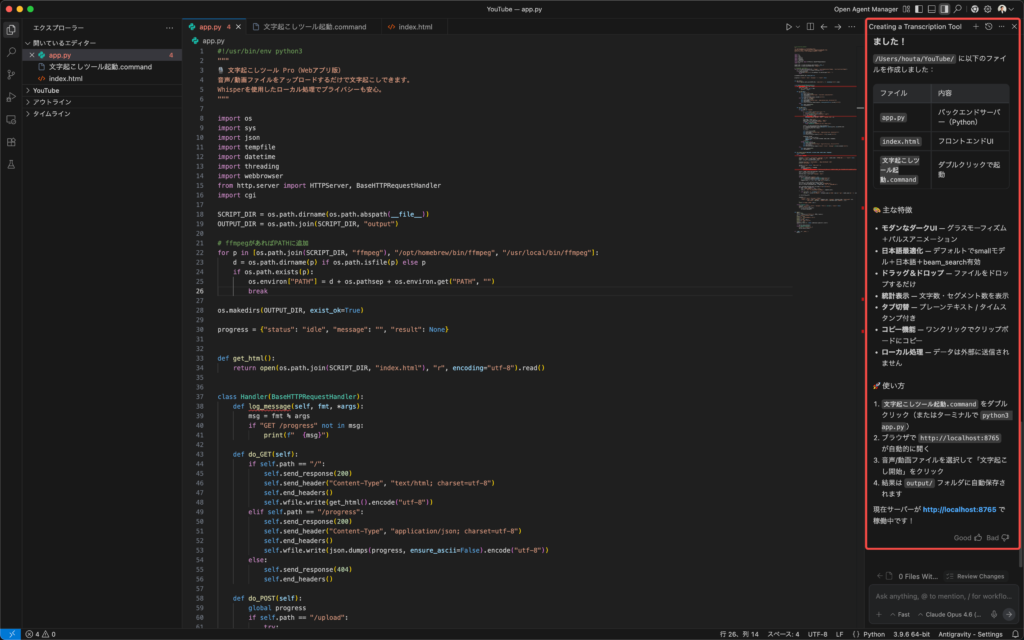Viewport: 1024px width, 640px height.
Task: Click the Review Changes button
Action: pyautogui.click(x=974, y=576)
